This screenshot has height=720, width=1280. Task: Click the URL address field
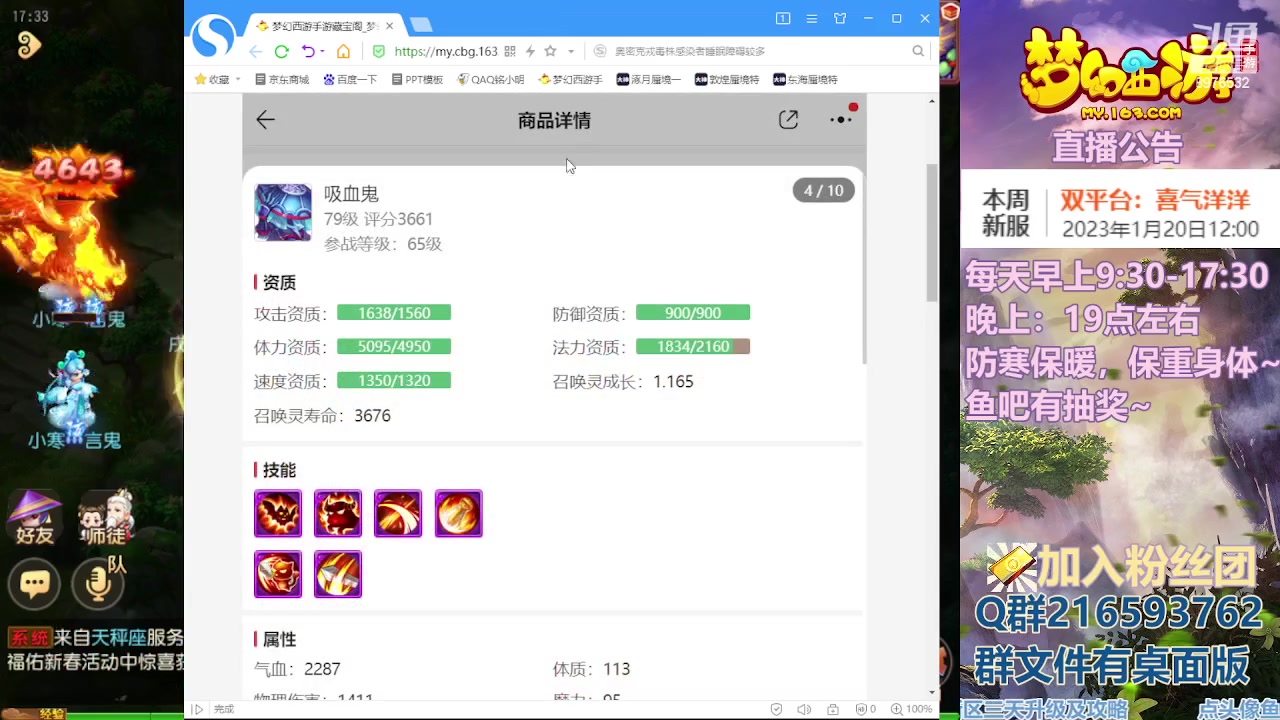pos(445,51)
